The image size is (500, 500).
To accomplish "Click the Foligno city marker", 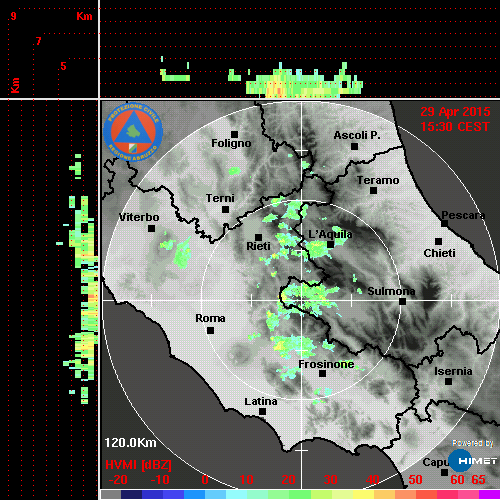I will click(234, 134).
